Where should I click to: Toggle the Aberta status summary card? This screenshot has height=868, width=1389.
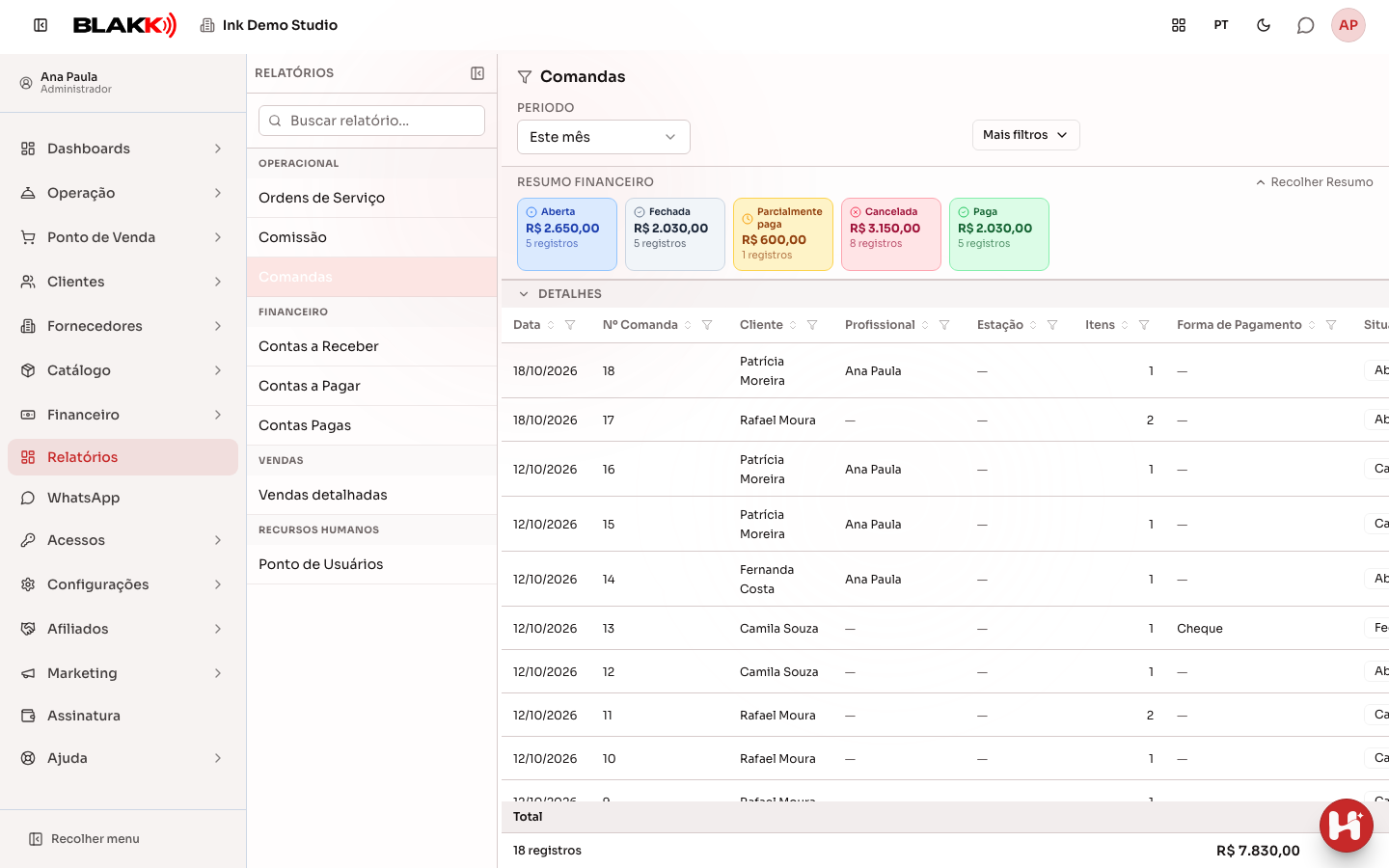pyautogui.click(x=567, y=234)
